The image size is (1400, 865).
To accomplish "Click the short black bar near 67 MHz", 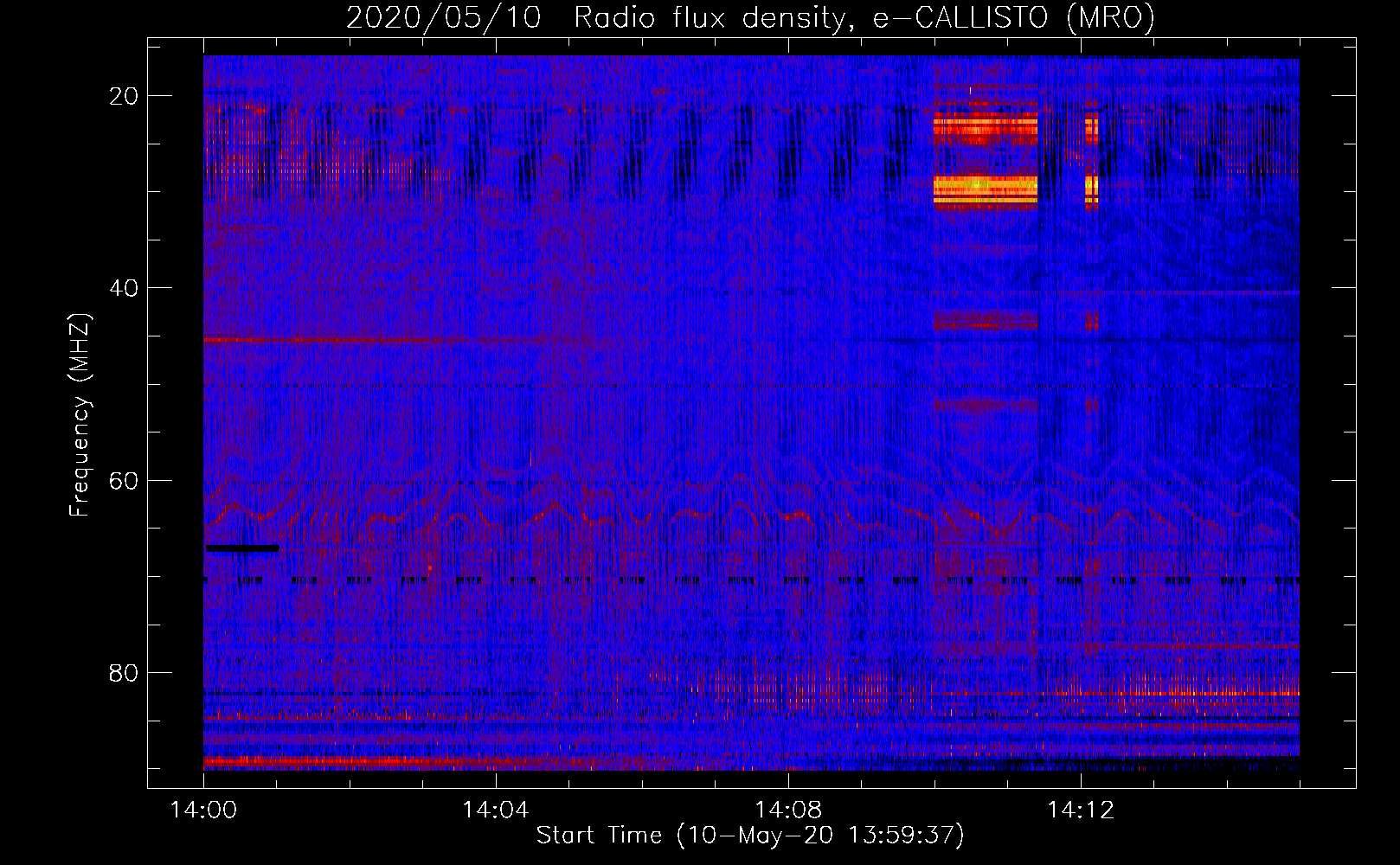I will tap(242, 548).
